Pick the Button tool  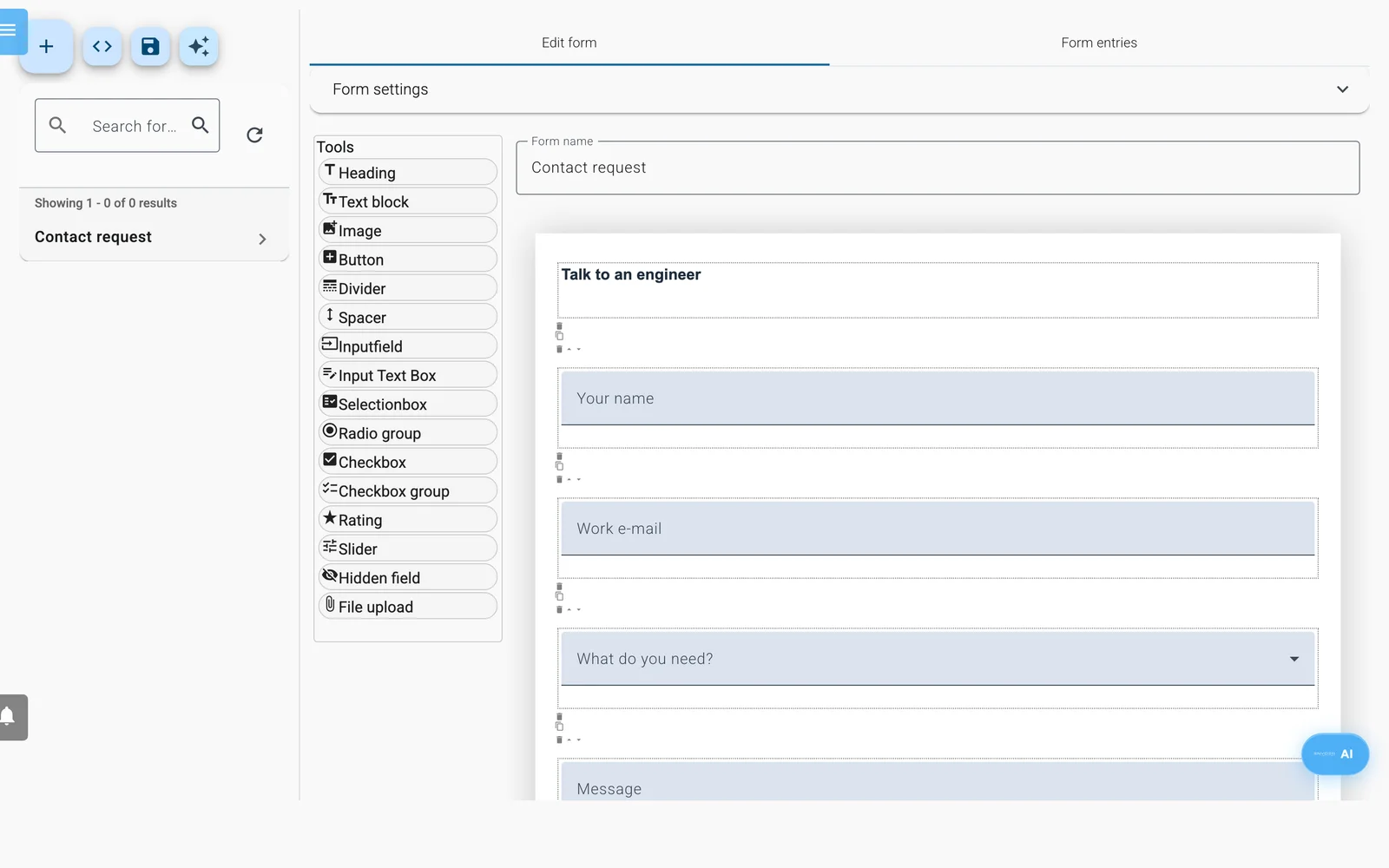pyautogui.click(x=408, y=259)
